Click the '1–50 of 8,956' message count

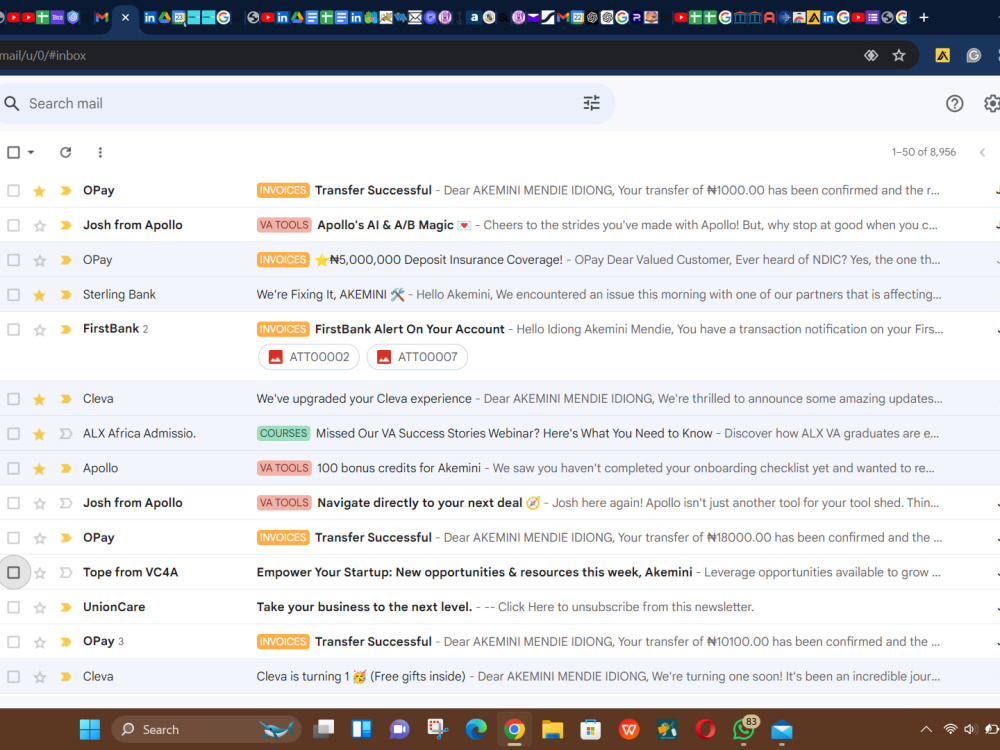(923, 152)
